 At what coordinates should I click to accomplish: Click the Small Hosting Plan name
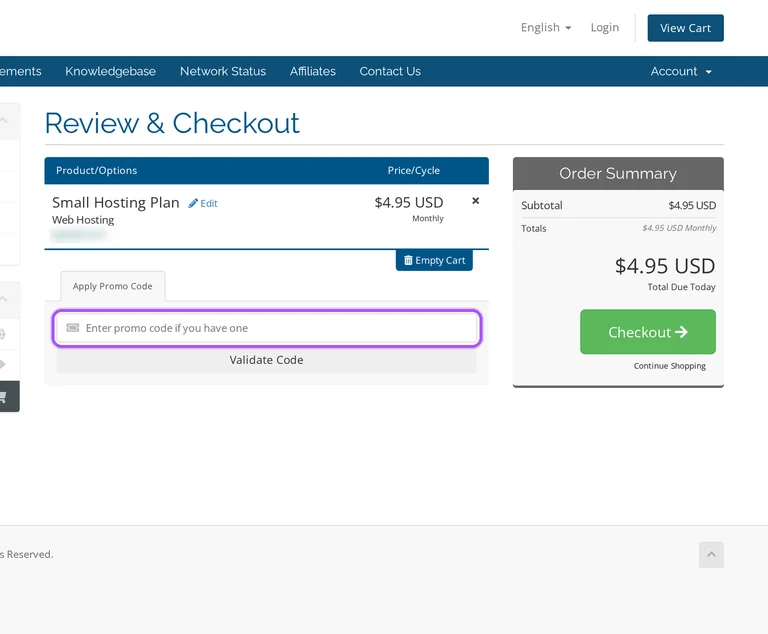point(116,202)
